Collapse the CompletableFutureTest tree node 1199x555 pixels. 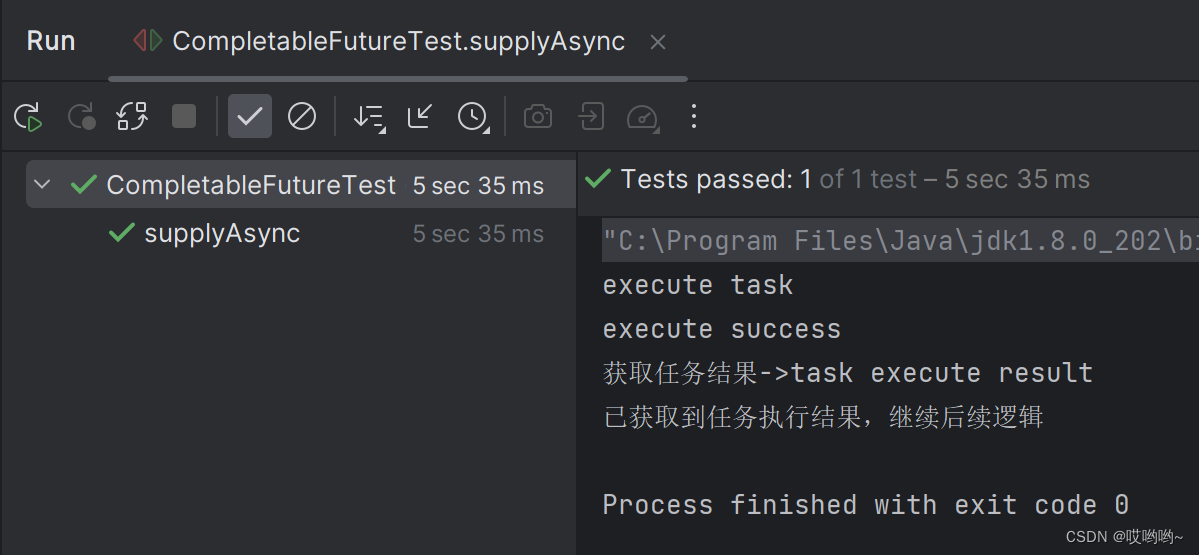[x=42, y=185]
